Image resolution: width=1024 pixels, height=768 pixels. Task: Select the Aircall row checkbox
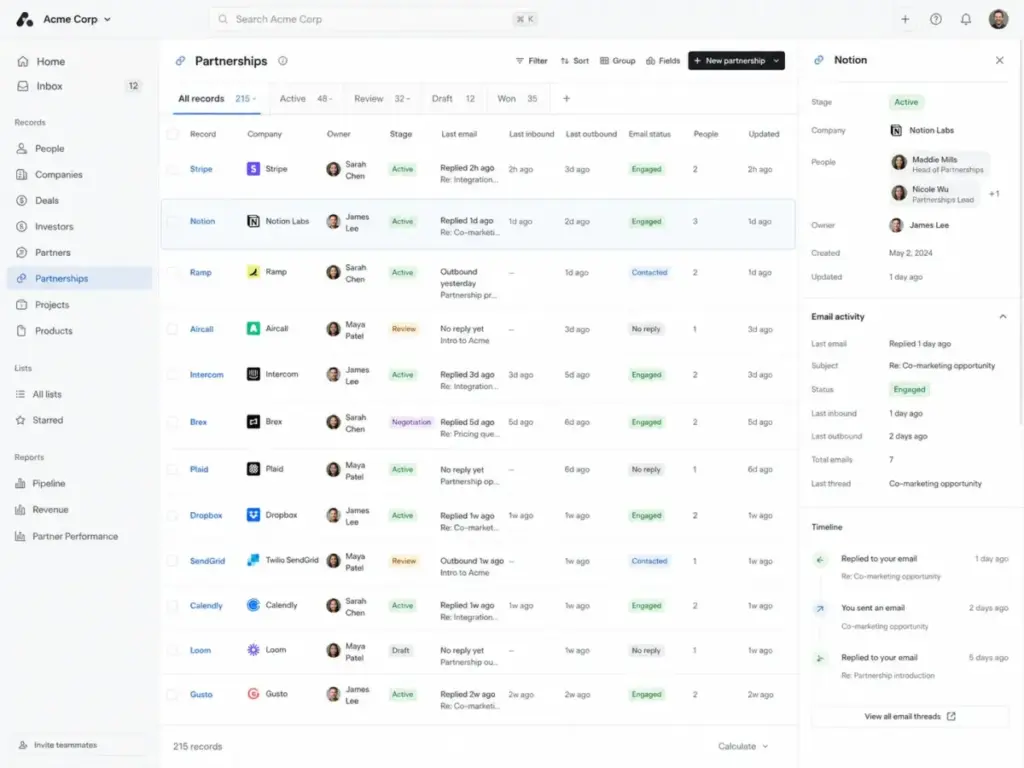click(x=172, y=329)
